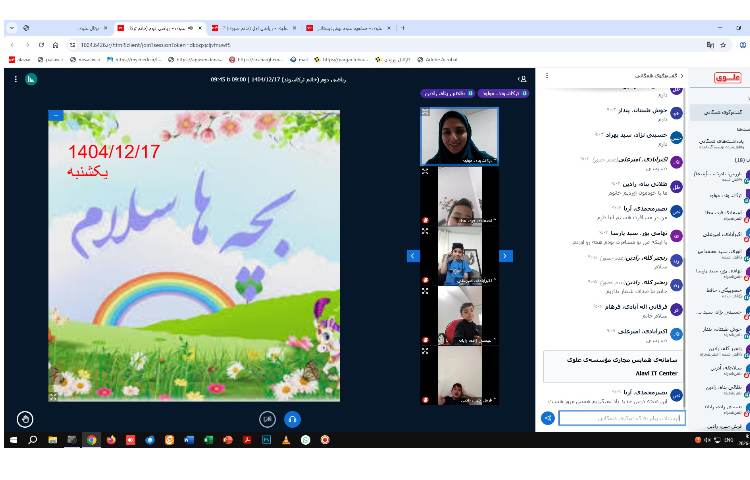Select the public chat entry in the sidebar
The width and height of the screenshot is (750, 480).
tap(722, 111)
